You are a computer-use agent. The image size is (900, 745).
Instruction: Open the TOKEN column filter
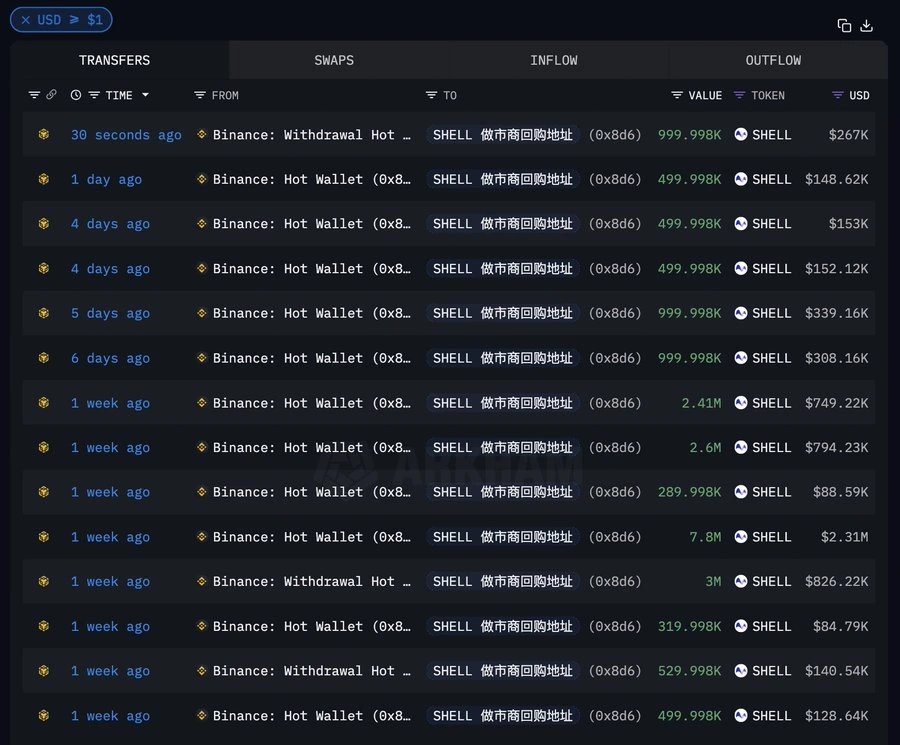coord(739,95)
